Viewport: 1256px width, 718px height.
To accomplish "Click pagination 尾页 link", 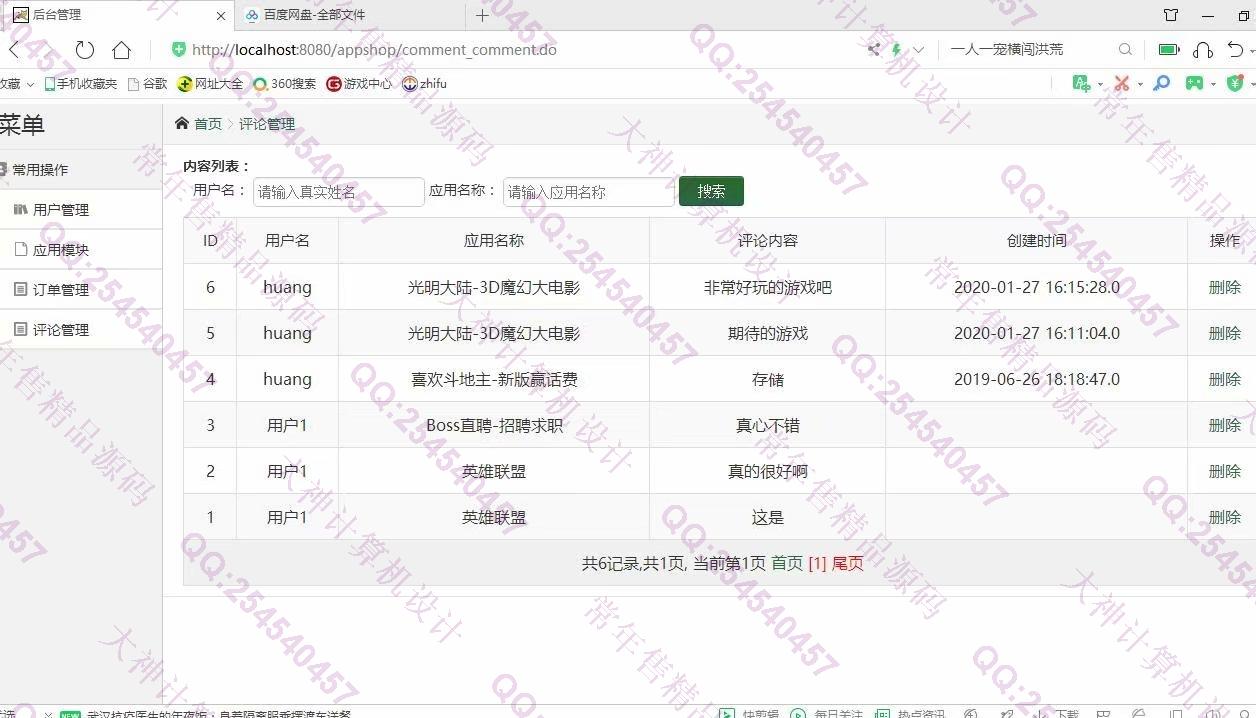I will (x=847, y=564).
